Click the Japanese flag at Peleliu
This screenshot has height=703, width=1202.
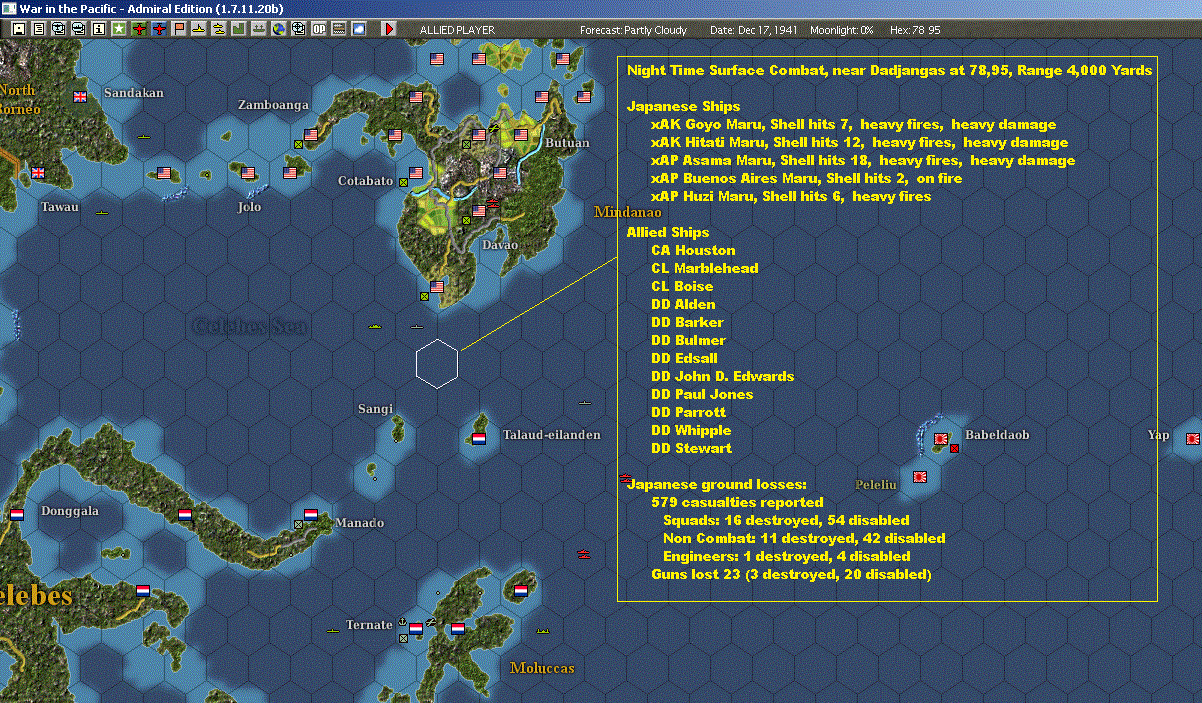coord(920,477)
